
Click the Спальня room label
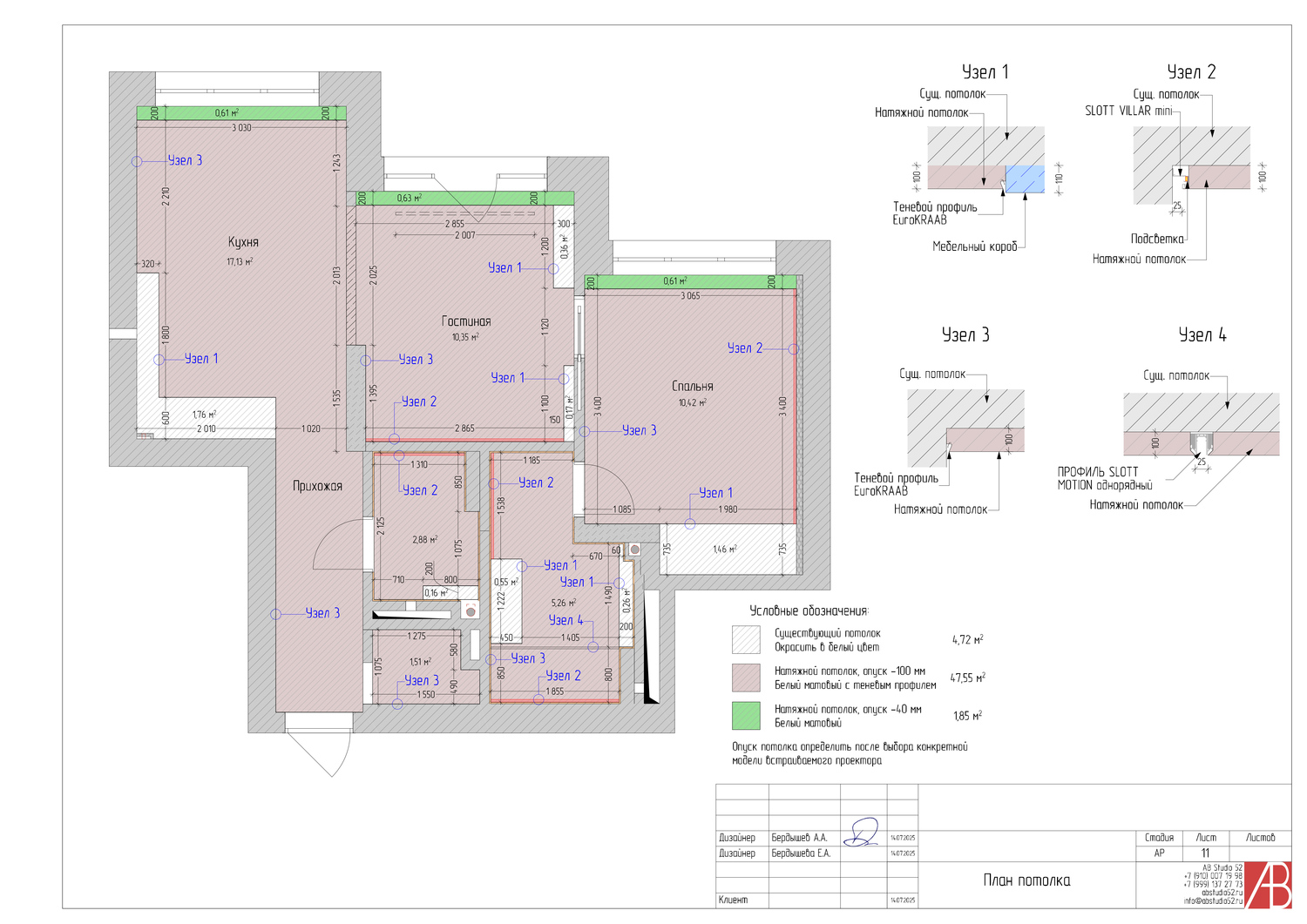click(693, 386)
